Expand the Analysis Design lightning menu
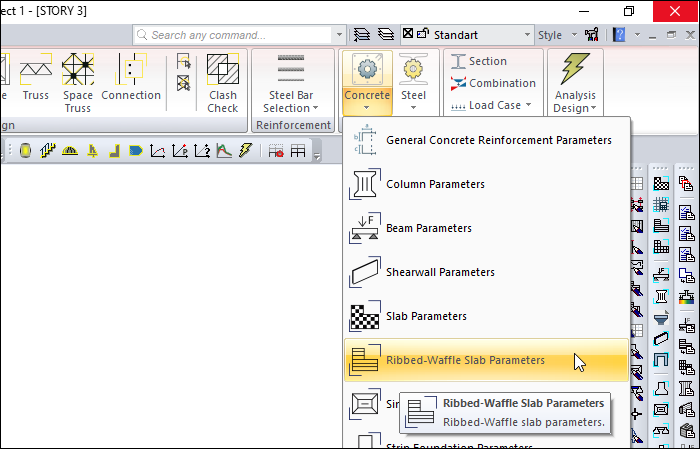This screenshot has height=449, width=700. (575, 82)
